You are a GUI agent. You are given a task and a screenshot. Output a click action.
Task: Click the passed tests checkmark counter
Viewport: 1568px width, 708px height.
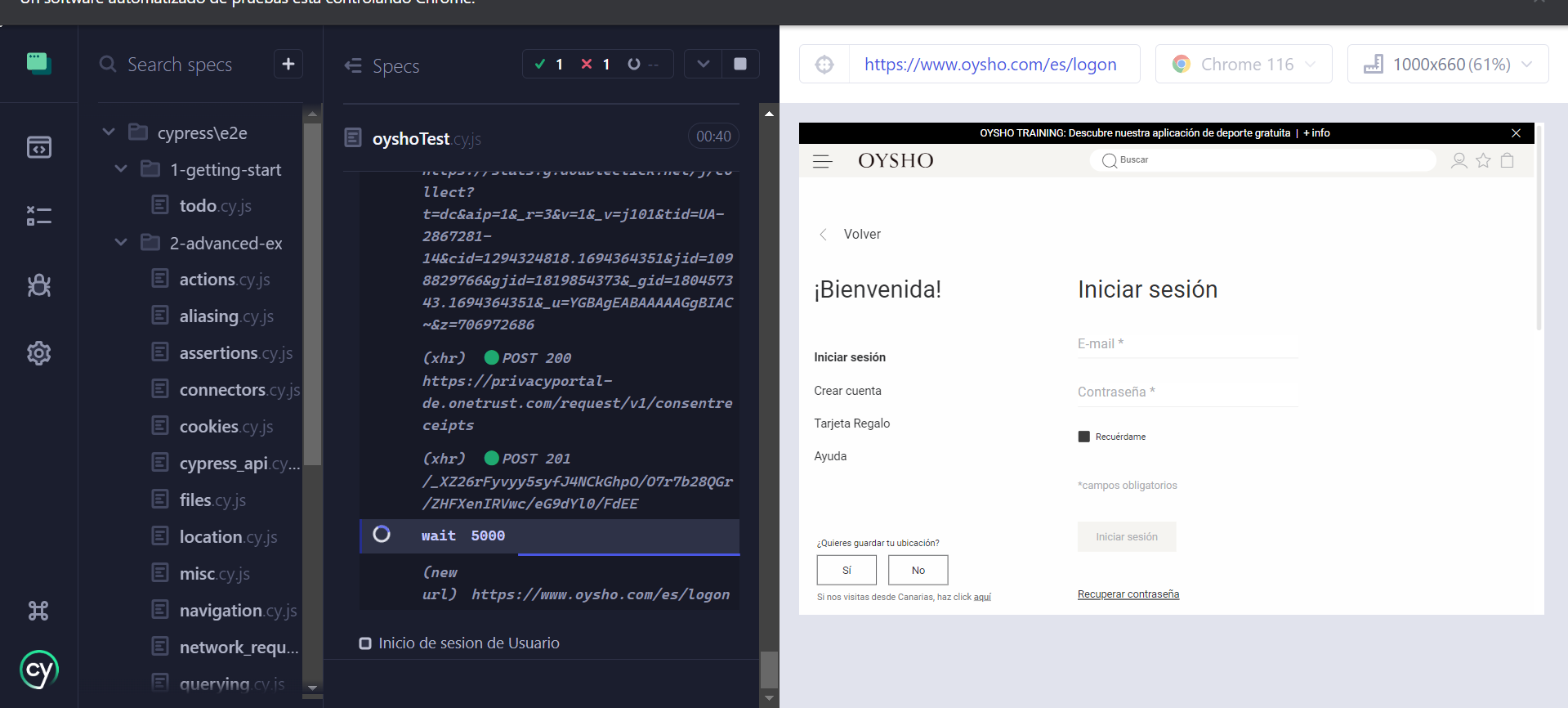[548, 64]
